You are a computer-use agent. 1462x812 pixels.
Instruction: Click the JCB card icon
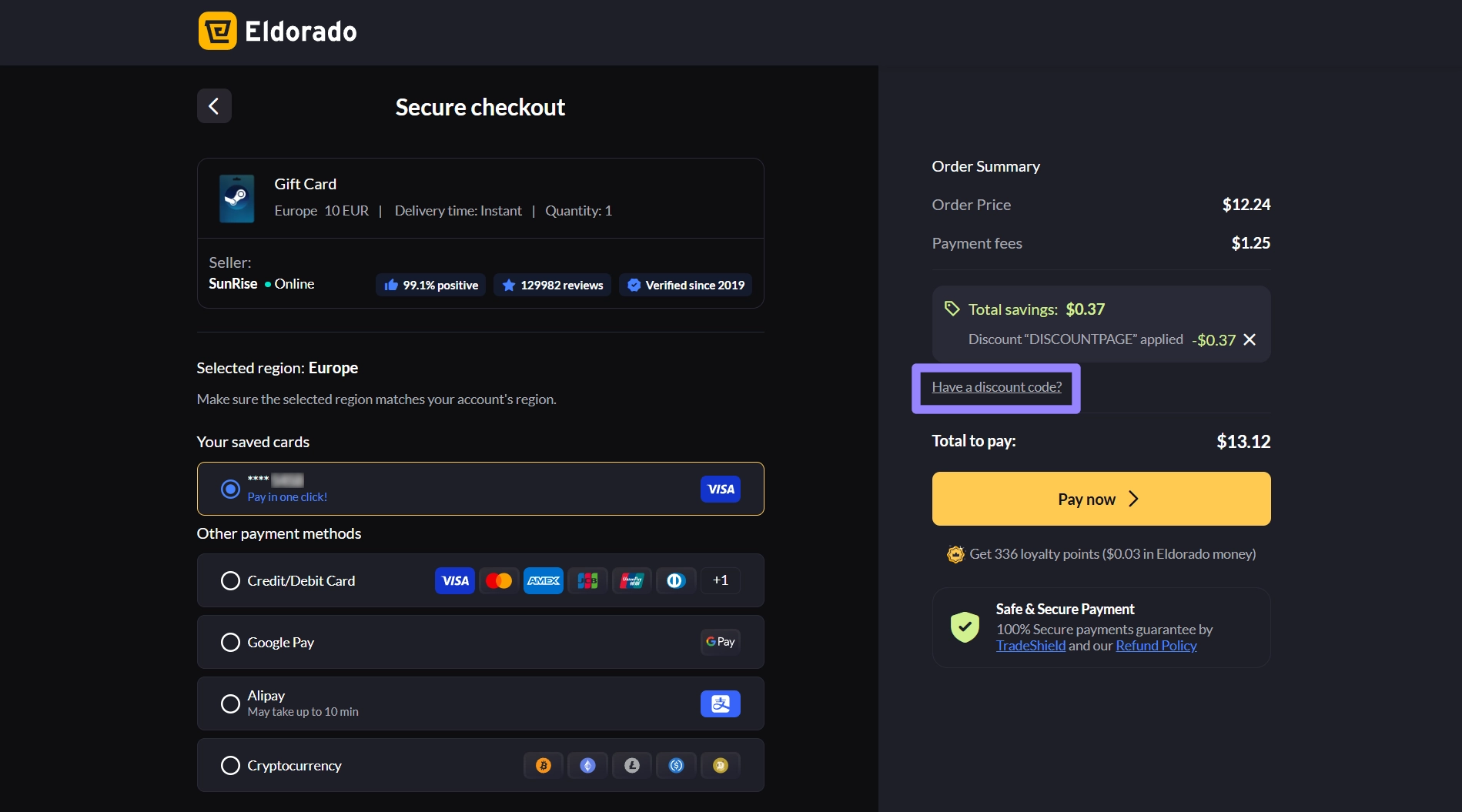click(x=587, y=580)
